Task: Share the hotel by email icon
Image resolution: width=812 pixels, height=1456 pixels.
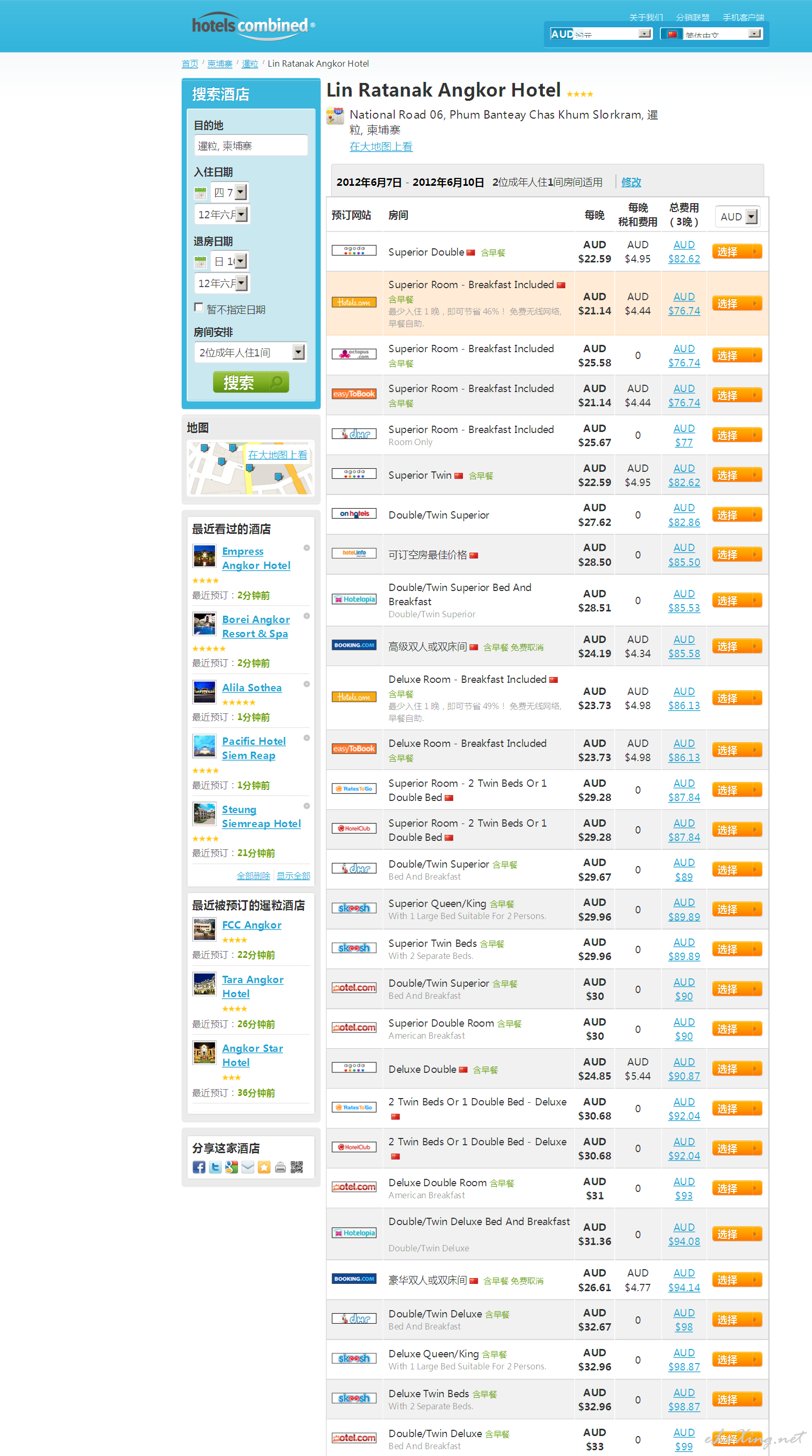Action: click(248, 1167)
